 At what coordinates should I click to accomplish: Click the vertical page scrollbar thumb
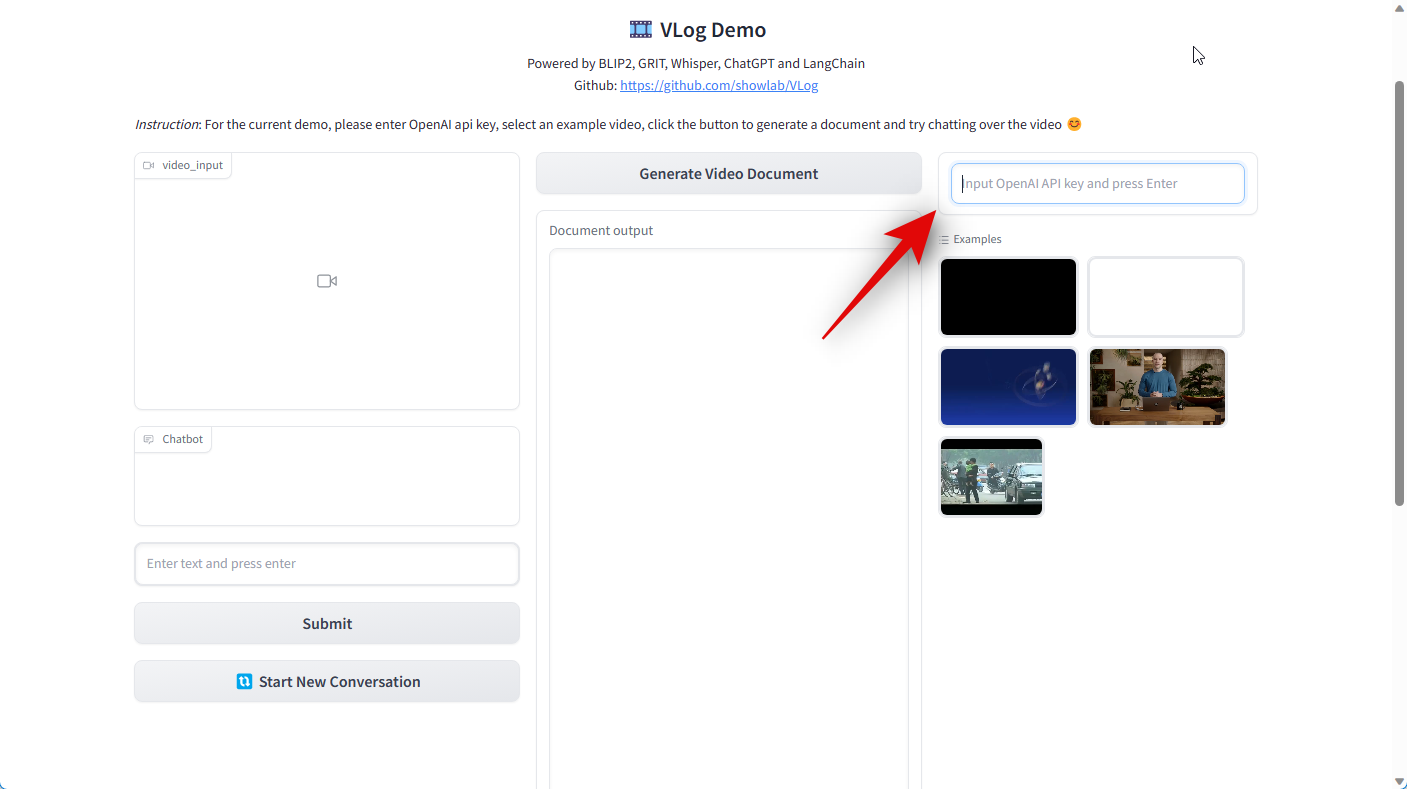point(1399,293)
